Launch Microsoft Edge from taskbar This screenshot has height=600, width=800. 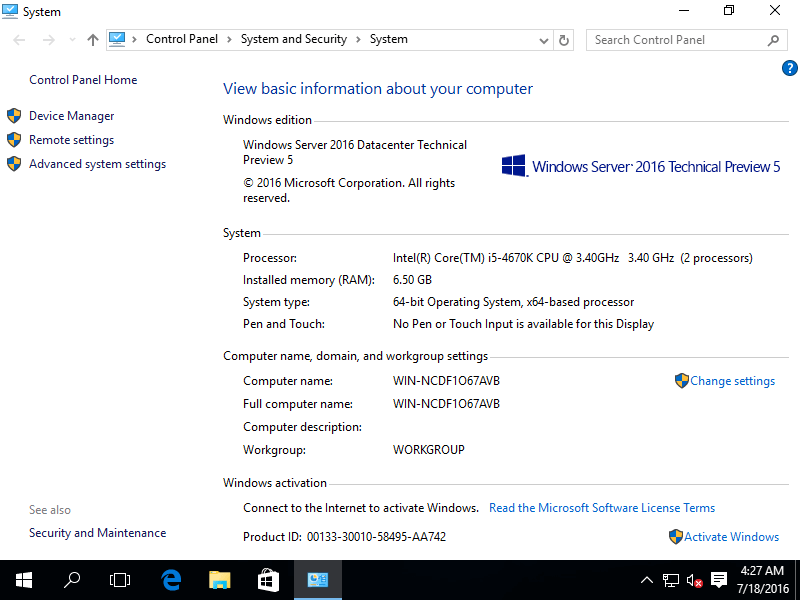(171, 579)
